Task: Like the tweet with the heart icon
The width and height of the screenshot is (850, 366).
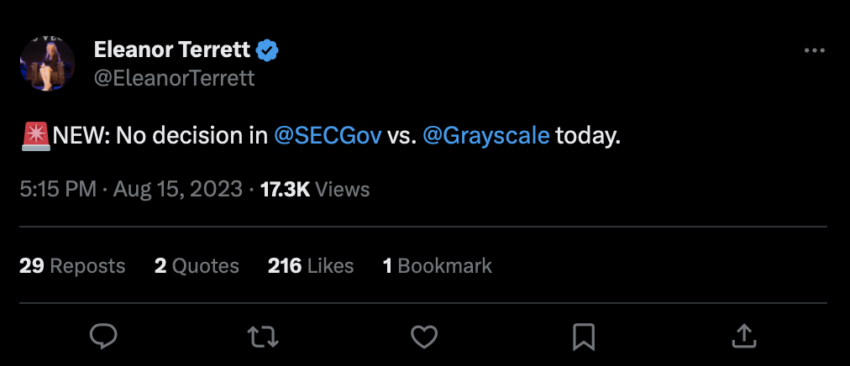Action: (424, 336)
